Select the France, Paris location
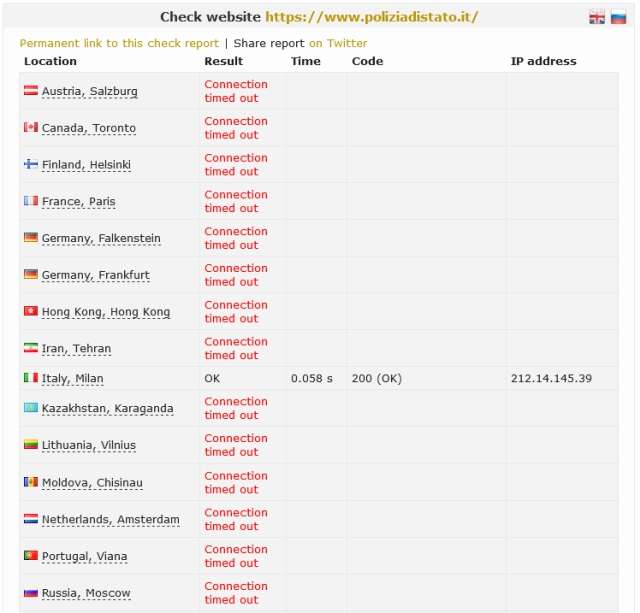This screenshot has height=613, width=640. point(78,202)
